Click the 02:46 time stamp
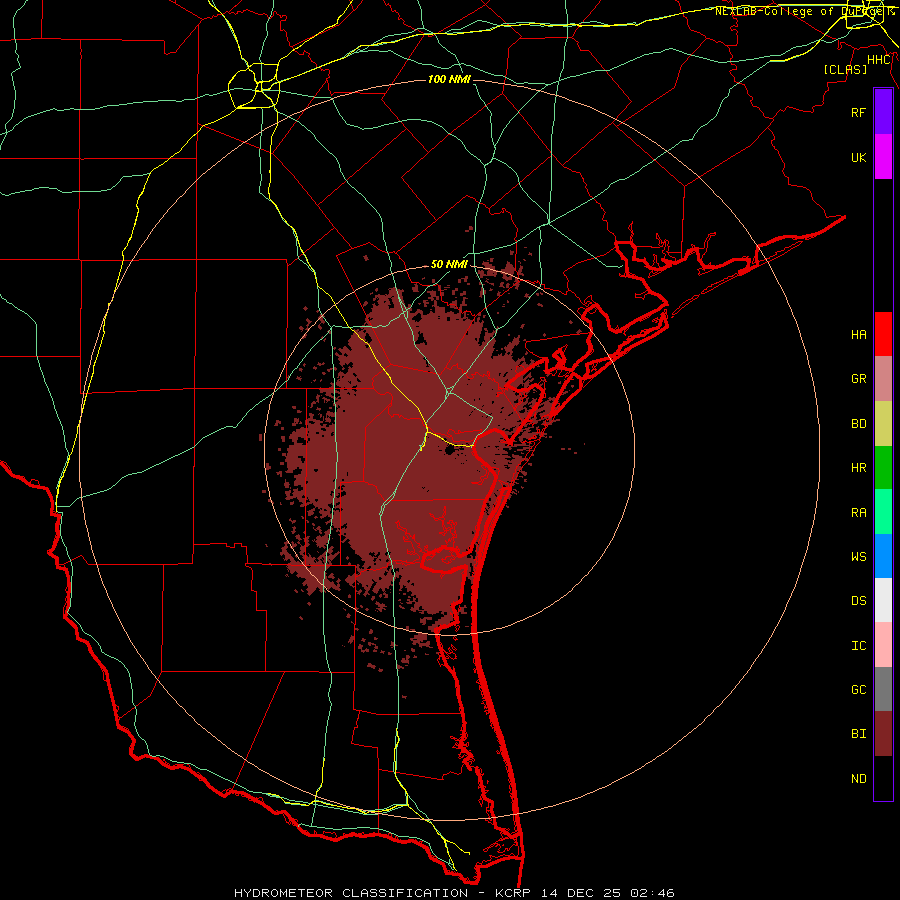 652,893
